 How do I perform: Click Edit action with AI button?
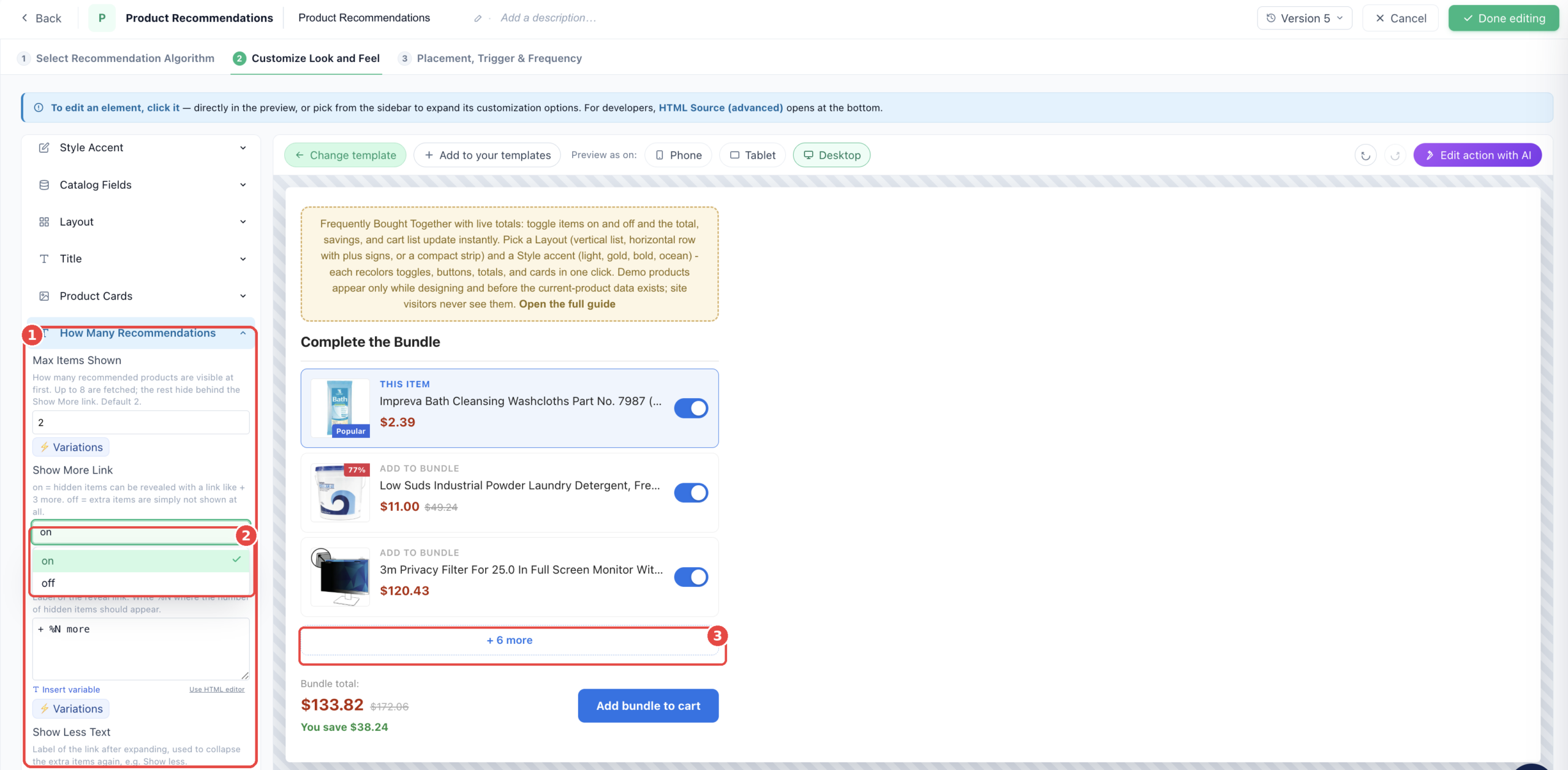tap(1477, 155)
